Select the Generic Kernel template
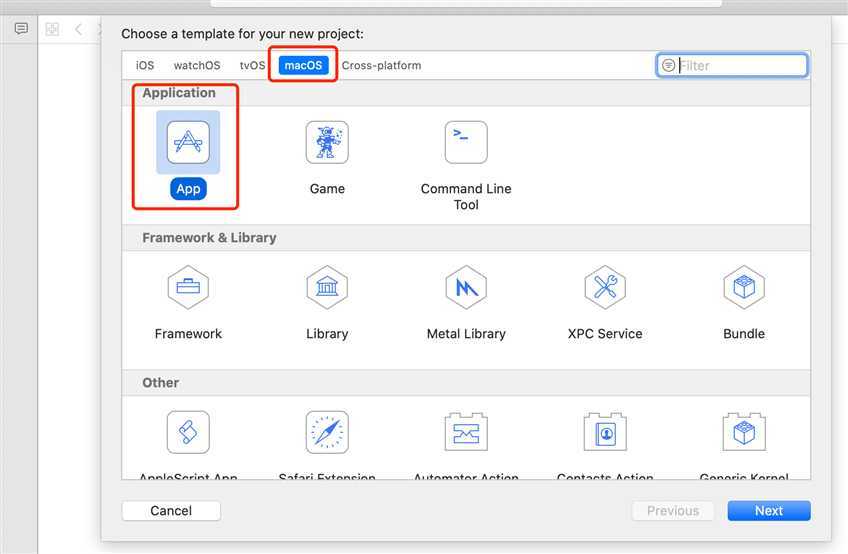848x554 pixels. point(744,432)
